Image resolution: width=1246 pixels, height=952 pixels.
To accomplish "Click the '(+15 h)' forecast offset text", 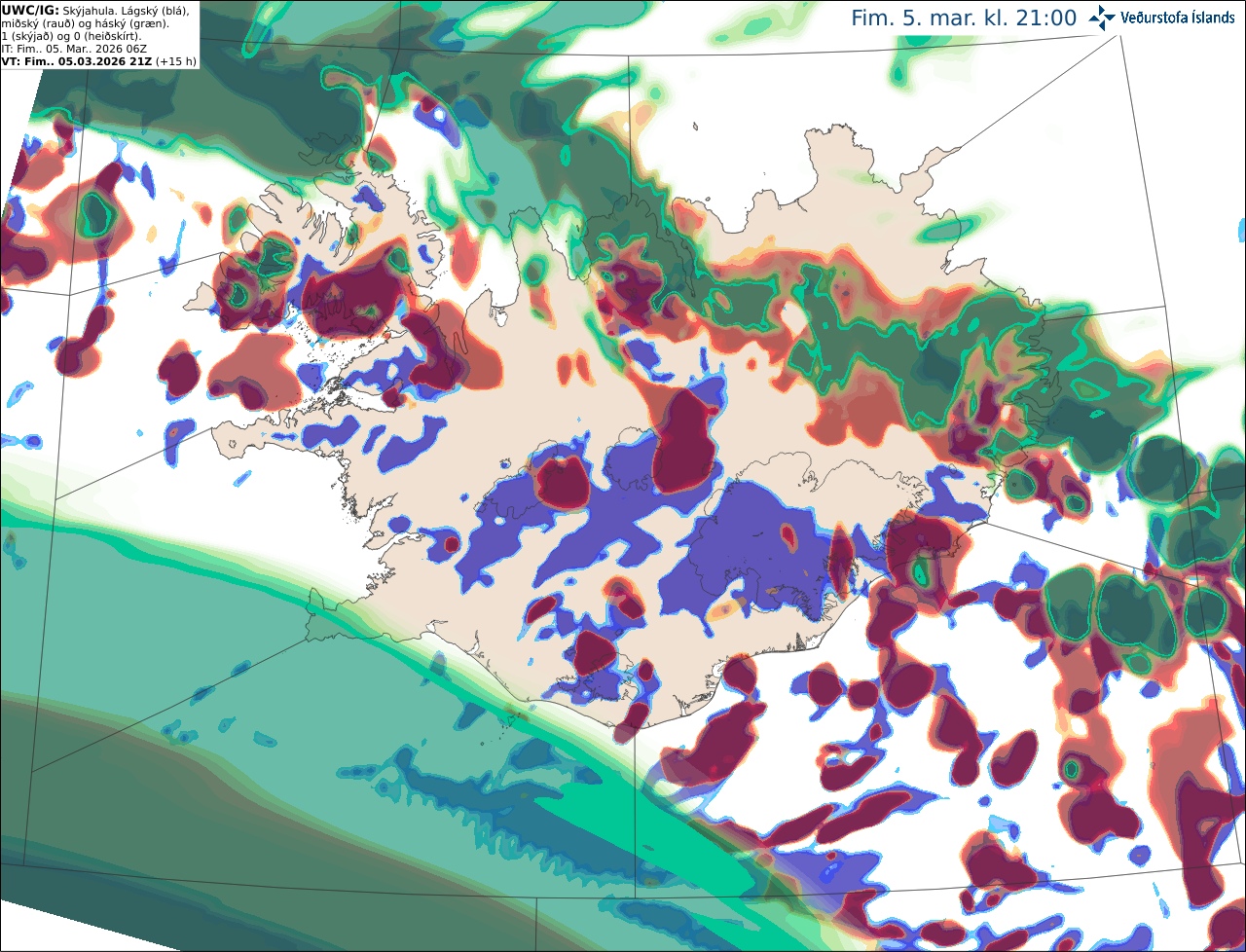I will point(175,60).
